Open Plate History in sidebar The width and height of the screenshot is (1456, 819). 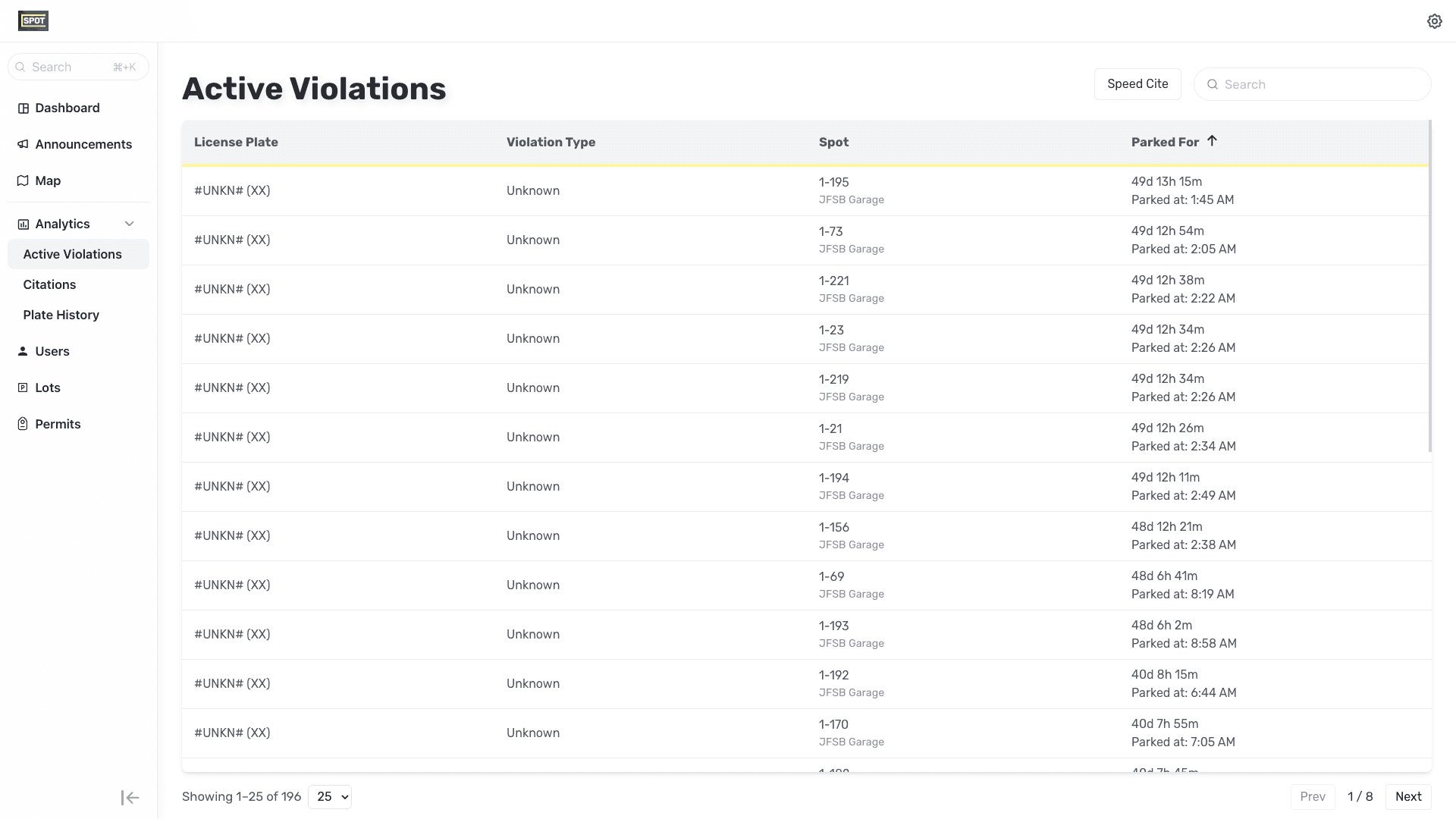click(x=61, y=315)
